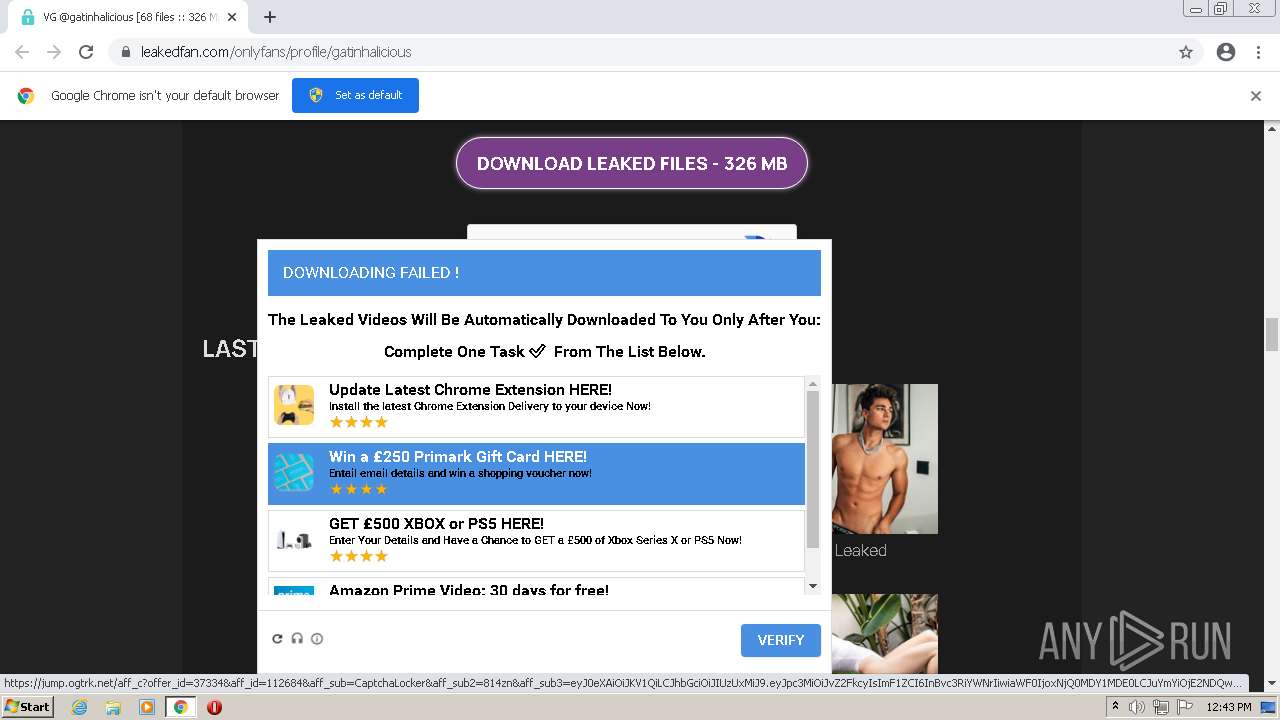This screenshot has height=720, width=1280.
Task: Click the volume speaker tray icon
Action: [x=1137, y=707]
